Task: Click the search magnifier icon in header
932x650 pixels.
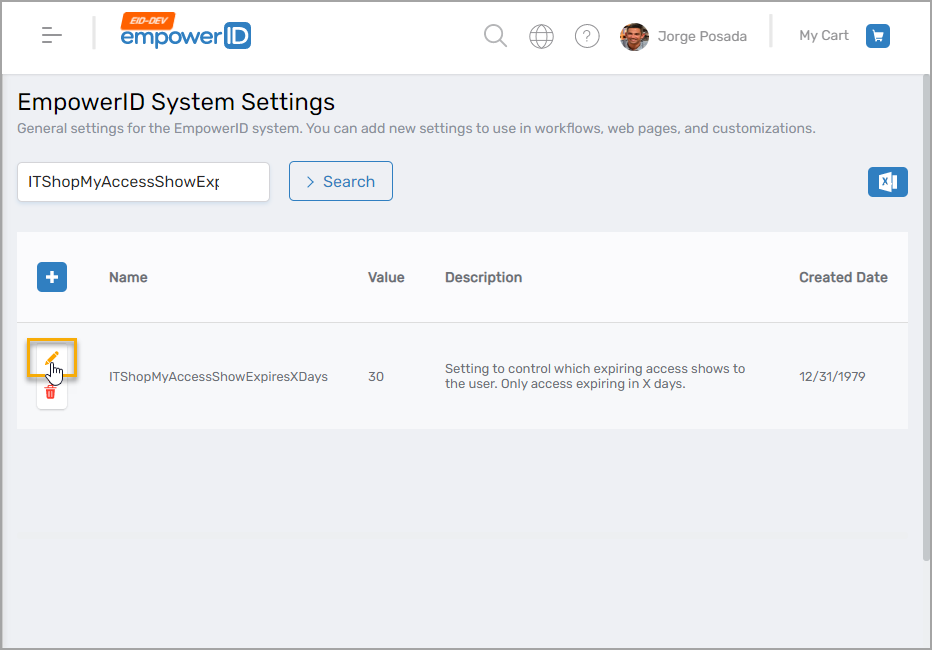Action: (495, 35)
